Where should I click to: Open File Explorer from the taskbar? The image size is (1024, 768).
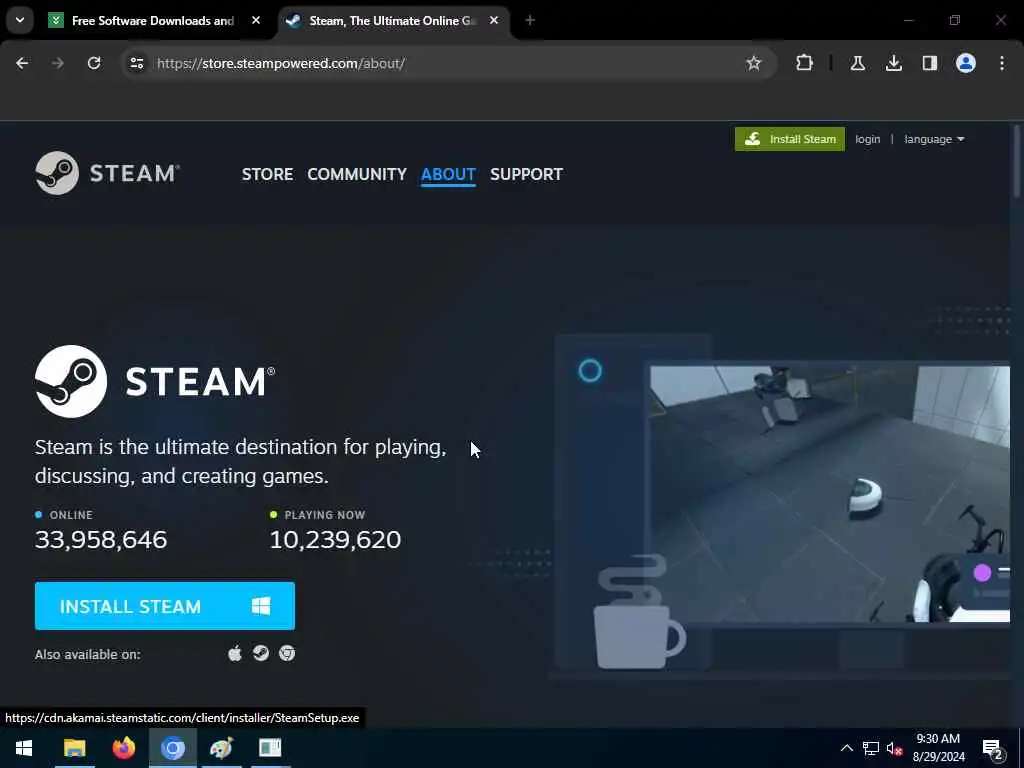click(x=74, y=748)
